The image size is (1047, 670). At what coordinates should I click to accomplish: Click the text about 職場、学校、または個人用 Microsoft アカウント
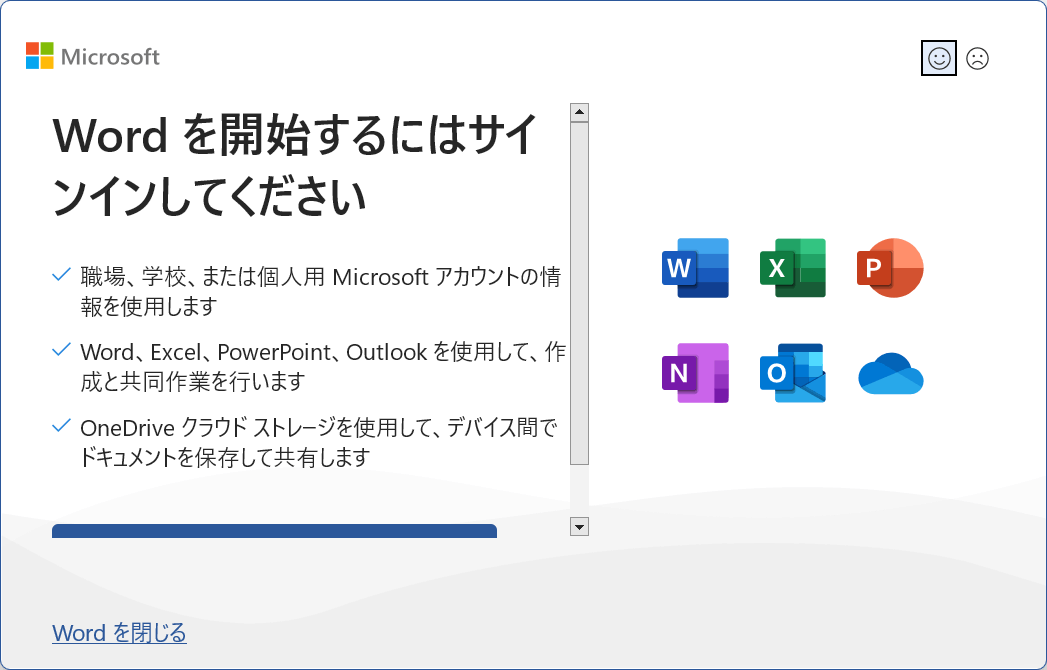pyautogui.click(x=321, y=291)
